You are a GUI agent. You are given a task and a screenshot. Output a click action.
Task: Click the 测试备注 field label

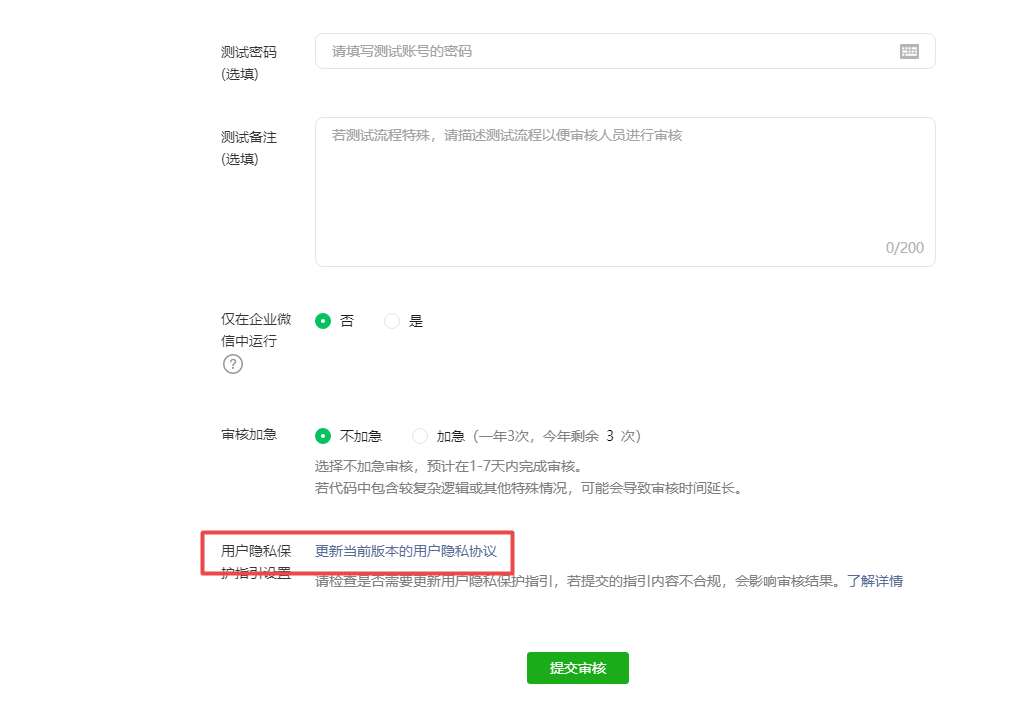coord(249,148)
